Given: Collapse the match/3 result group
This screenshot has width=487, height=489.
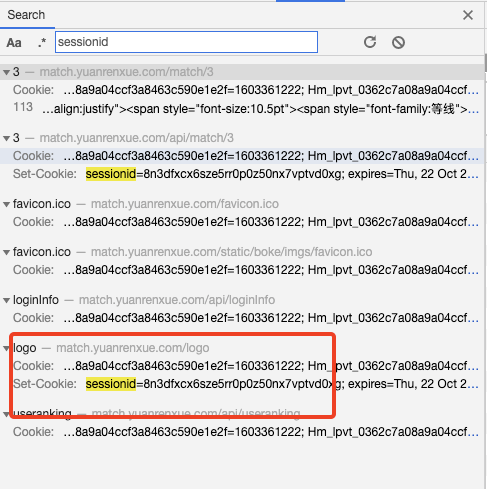Looking at the screenshot, I should pos(6,72).
